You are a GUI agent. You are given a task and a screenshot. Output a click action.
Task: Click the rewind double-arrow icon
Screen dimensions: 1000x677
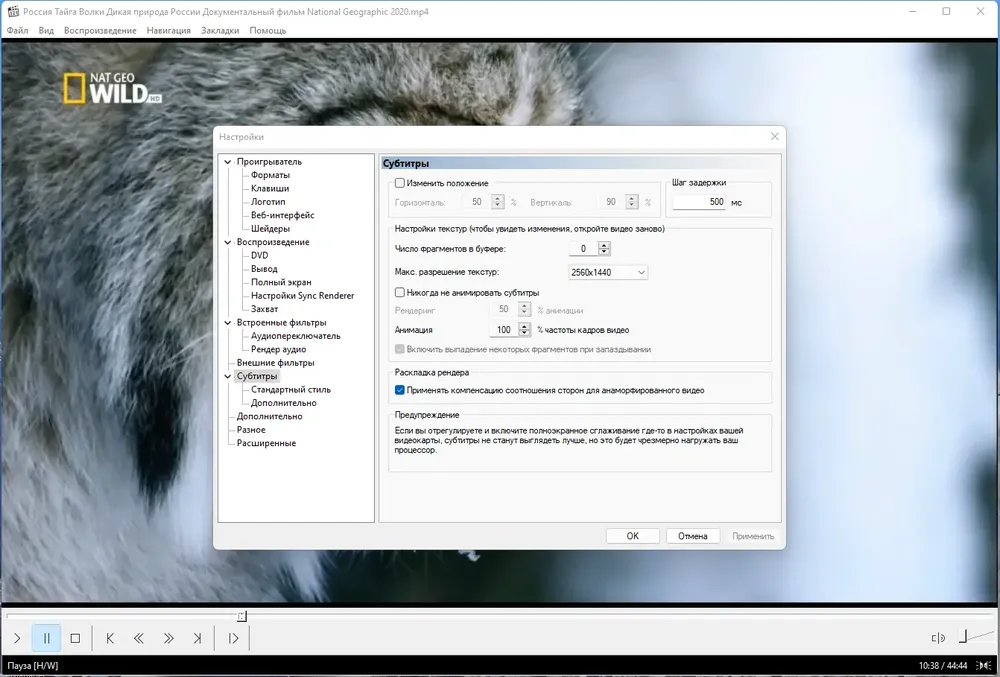[138, 638]
